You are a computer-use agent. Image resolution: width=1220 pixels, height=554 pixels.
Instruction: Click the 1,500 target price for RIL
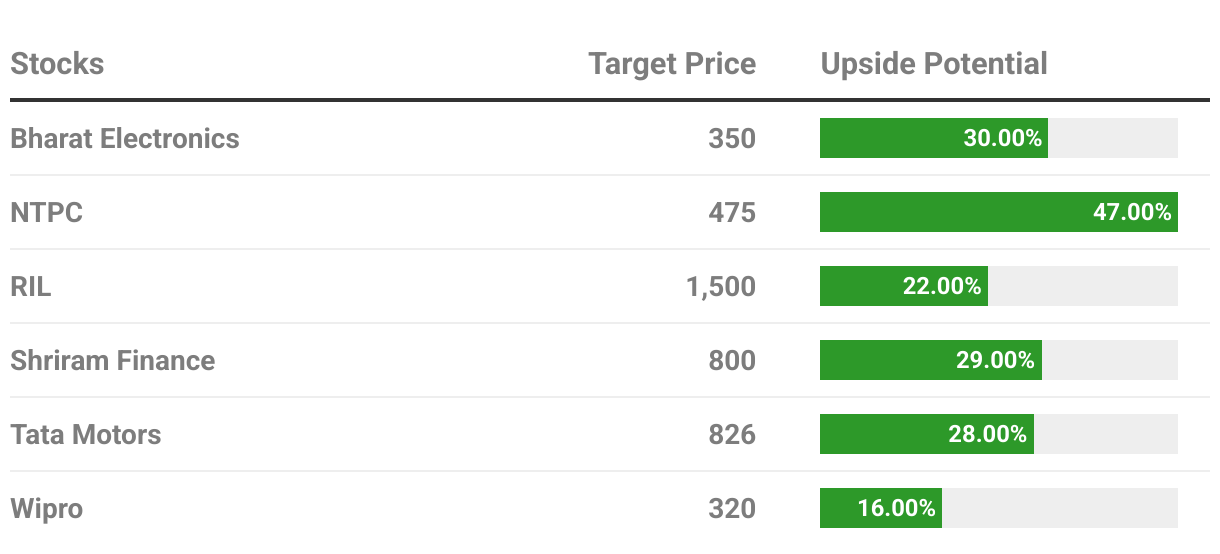pos(719,286)
